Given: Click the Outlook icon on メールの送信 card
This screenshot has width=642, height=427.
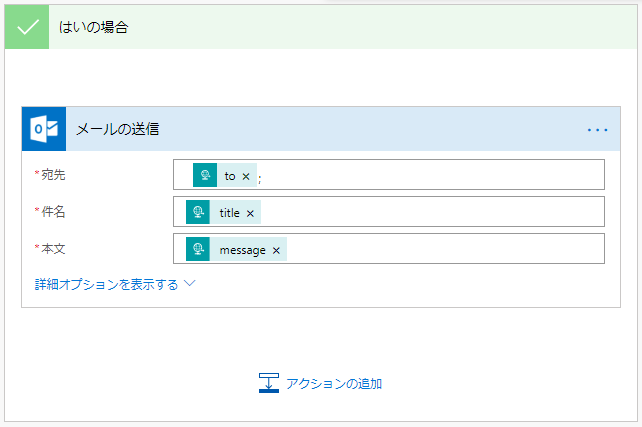Looking at the screenshot, I should click(44, 129).
